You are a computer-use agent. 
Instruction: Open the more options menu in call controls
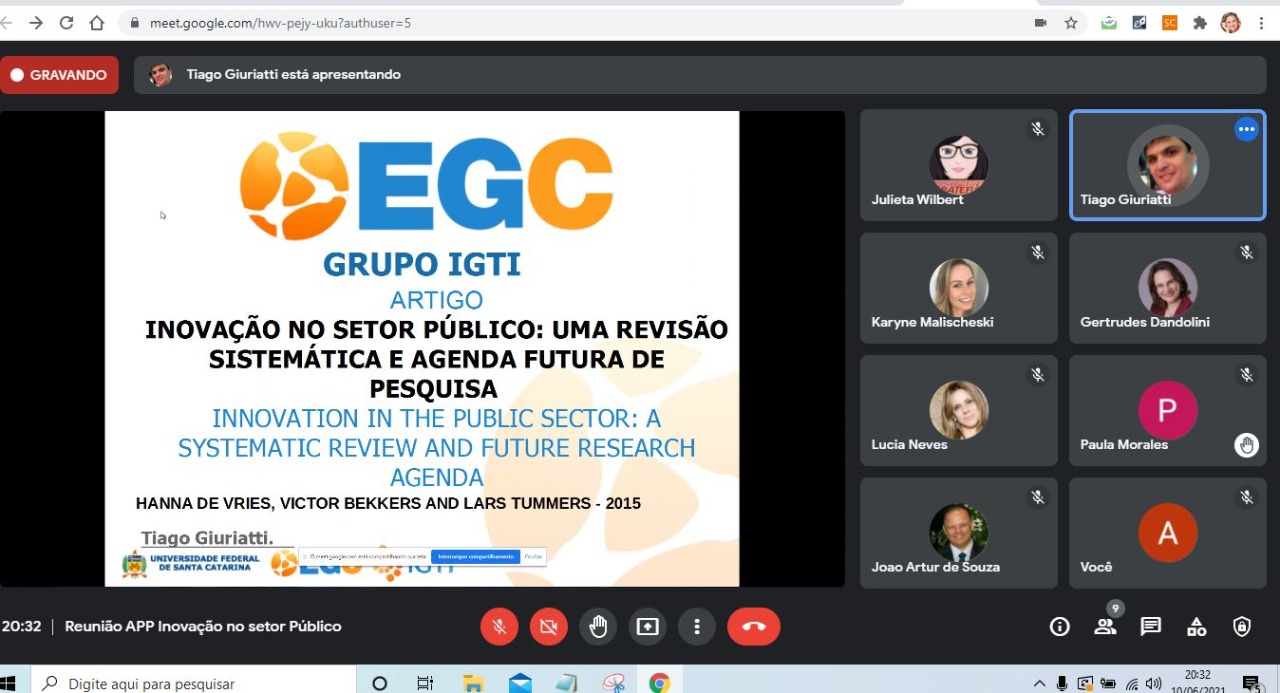pos(697,626)
